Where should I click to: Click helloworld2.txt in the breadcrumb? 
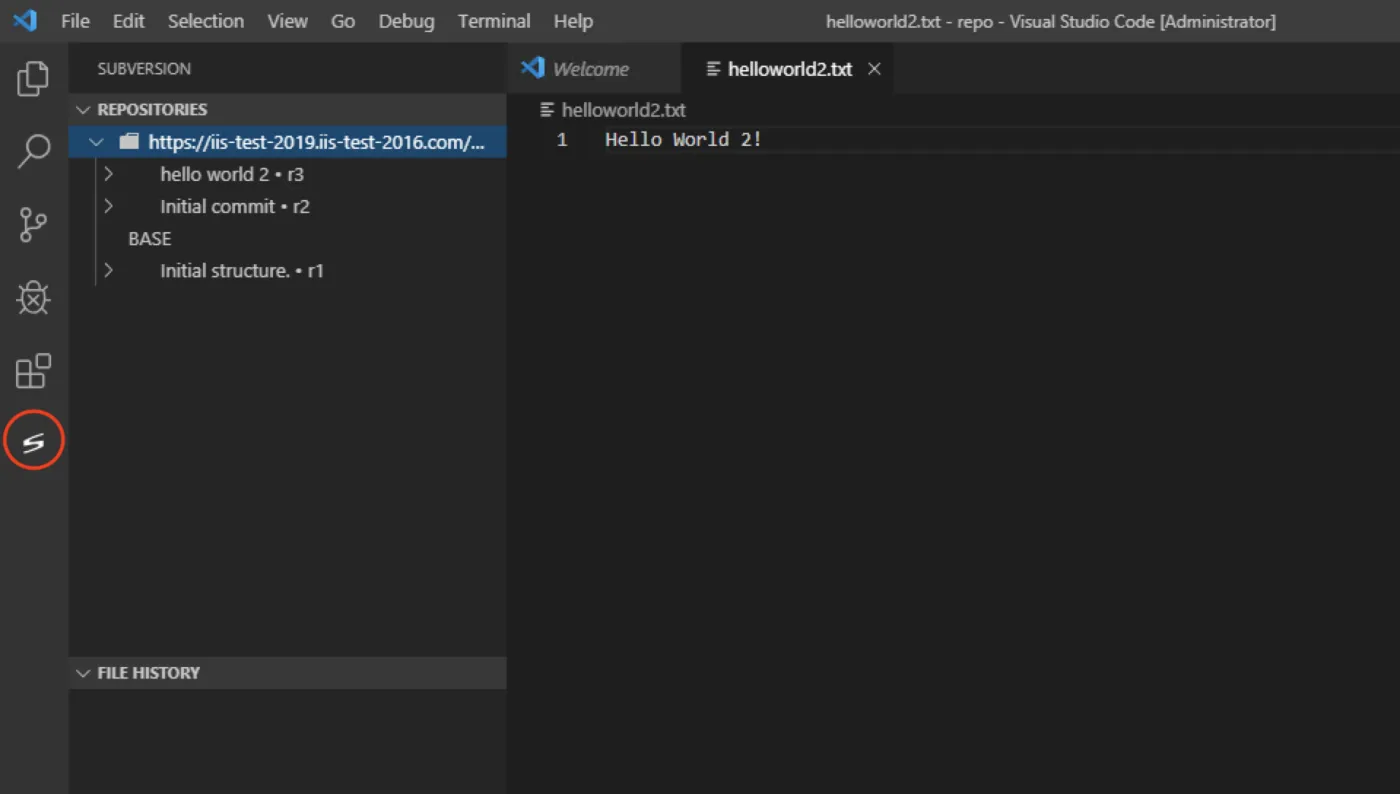pyautogui.click(x=624, y=110)
